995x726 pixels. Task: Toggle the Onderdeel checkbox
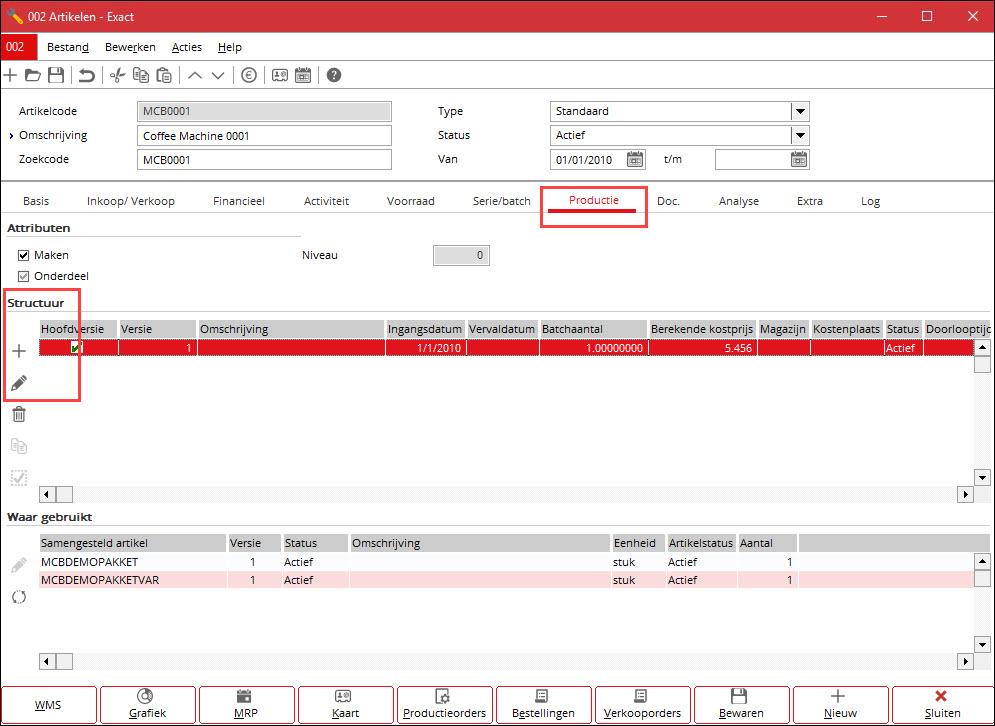point(23,276)
